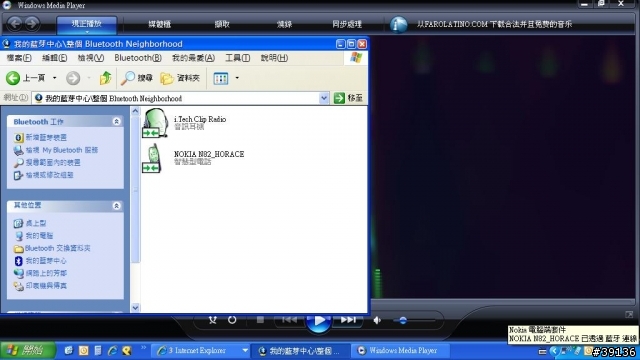Toggle shuffle in Media Player
The image size is (640, 360).
213,320
